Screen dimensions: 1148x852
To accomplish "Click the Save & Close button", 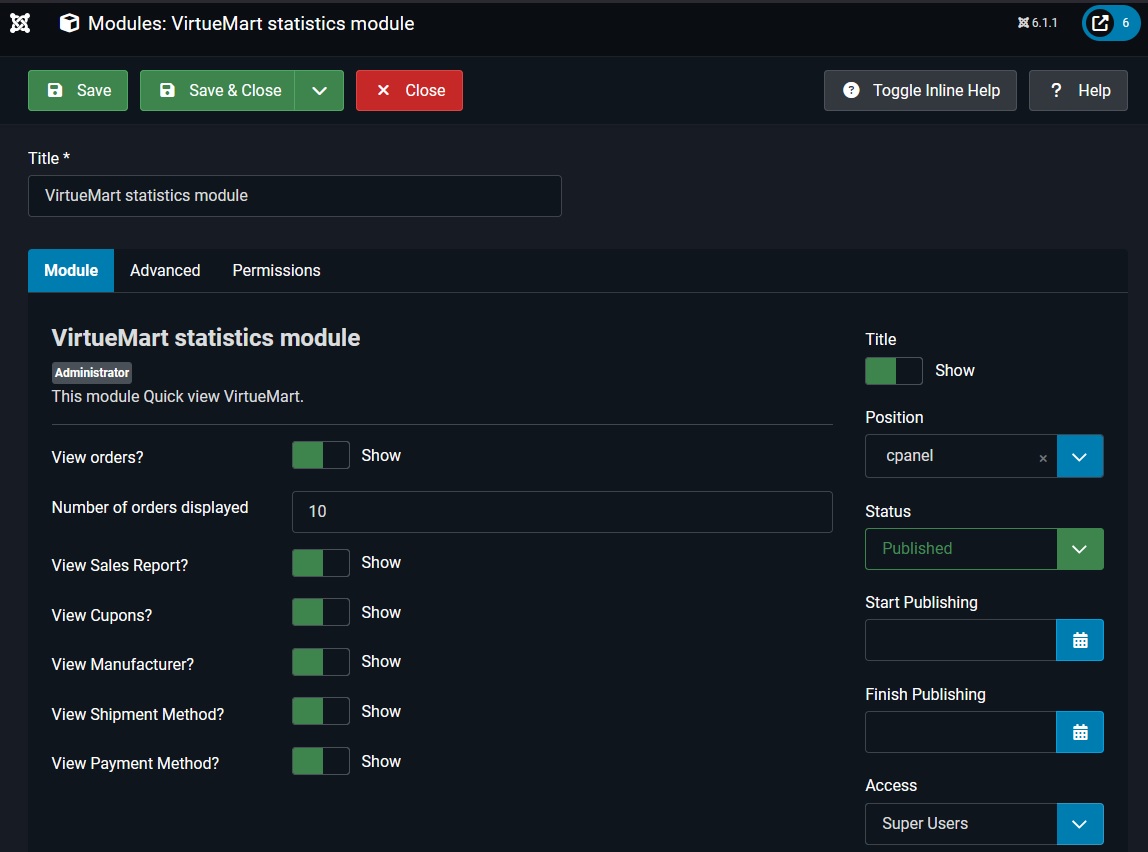I will [217, 91].
